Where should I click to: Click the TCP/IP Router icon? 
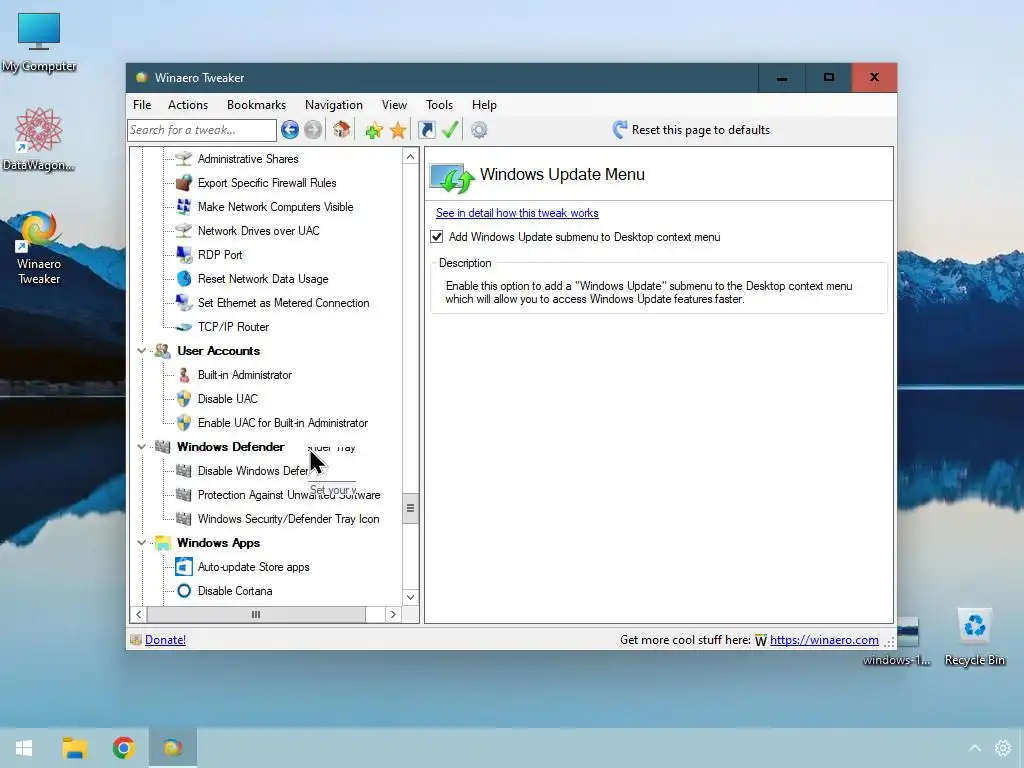click(x=184, y=327)
